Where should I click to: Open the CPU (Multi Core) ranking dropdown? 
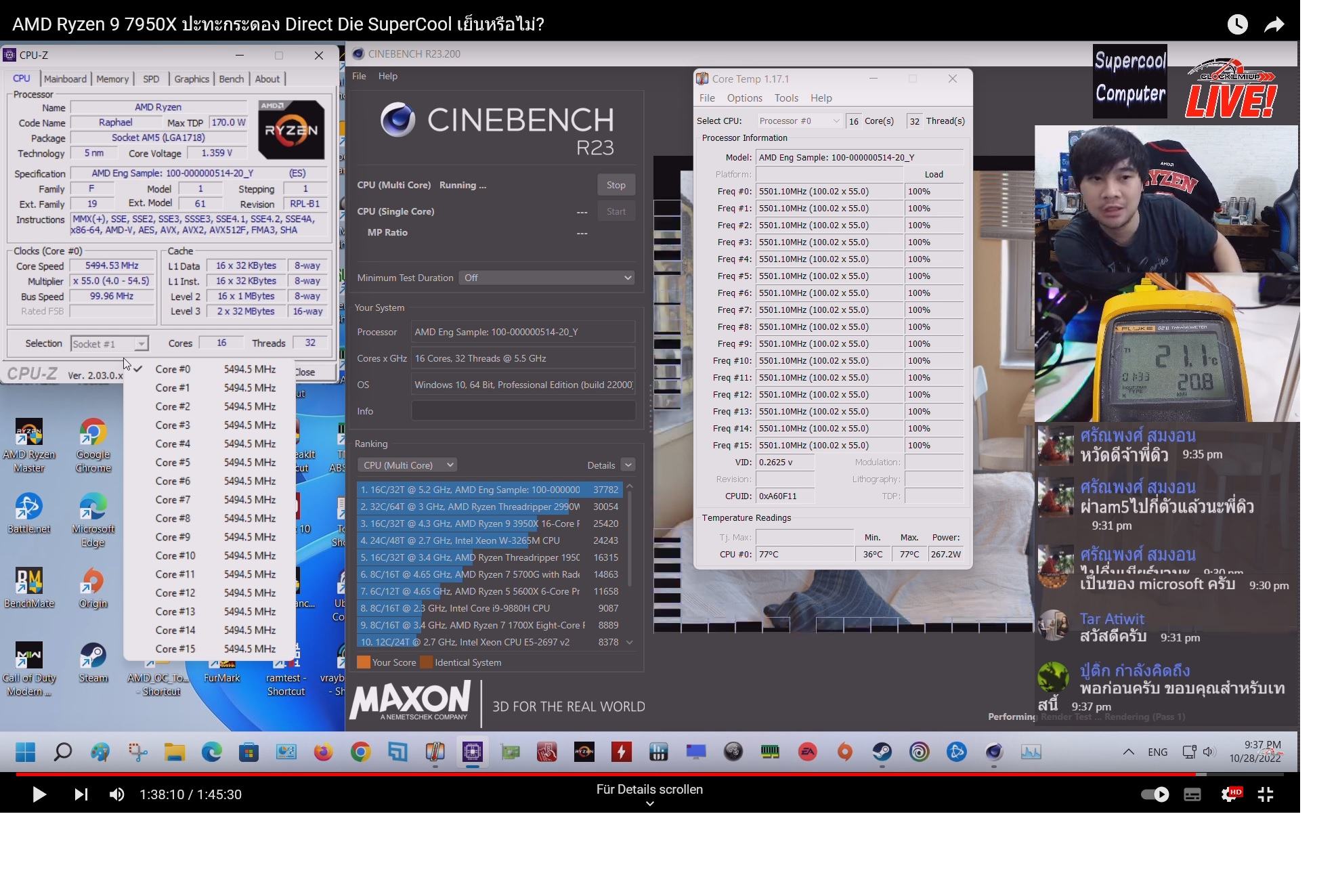407,465
